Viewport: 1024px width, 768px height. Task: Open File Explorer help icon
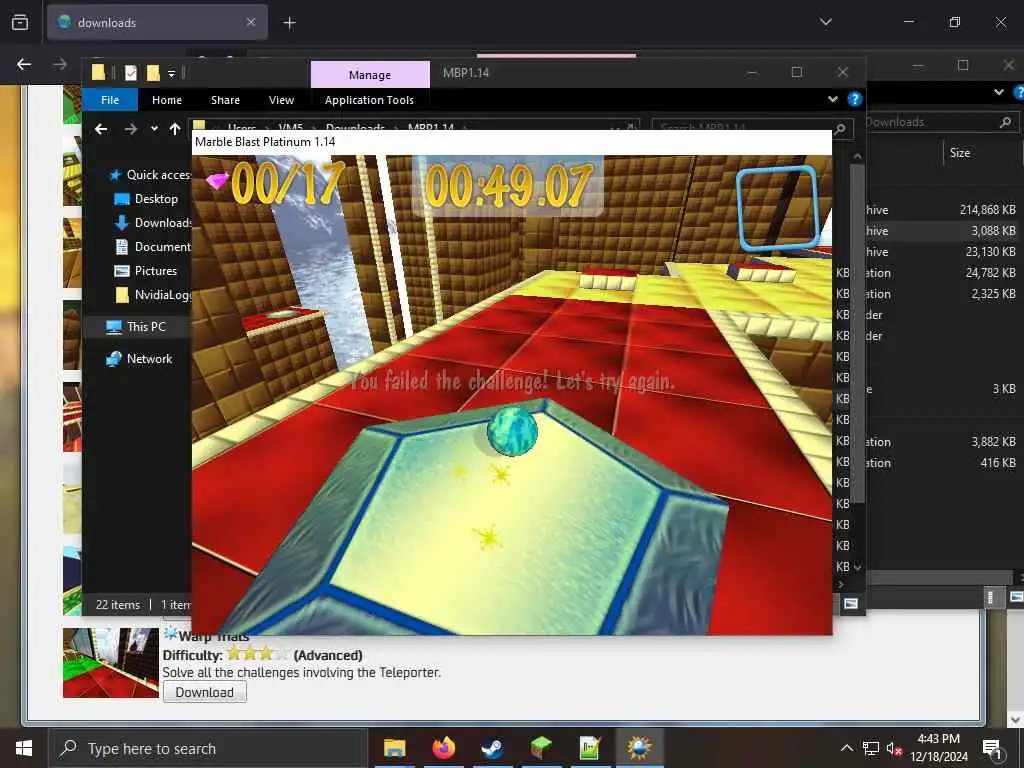[x=854, y=99]
